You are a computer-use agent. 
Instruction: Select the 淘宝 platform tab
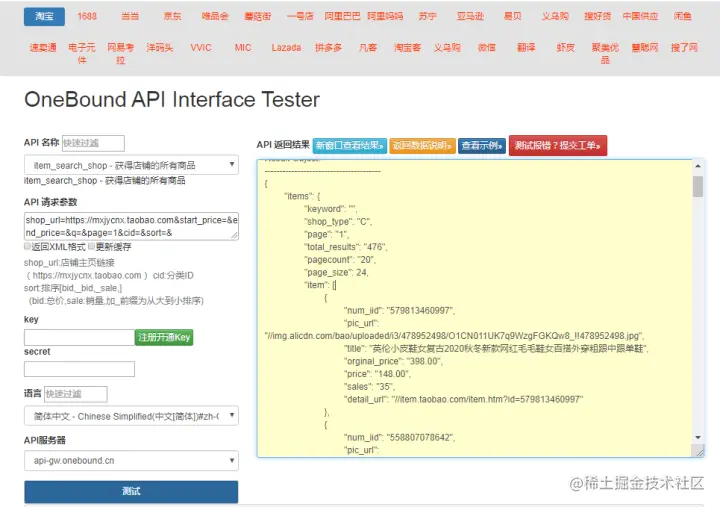click(44, 17)
